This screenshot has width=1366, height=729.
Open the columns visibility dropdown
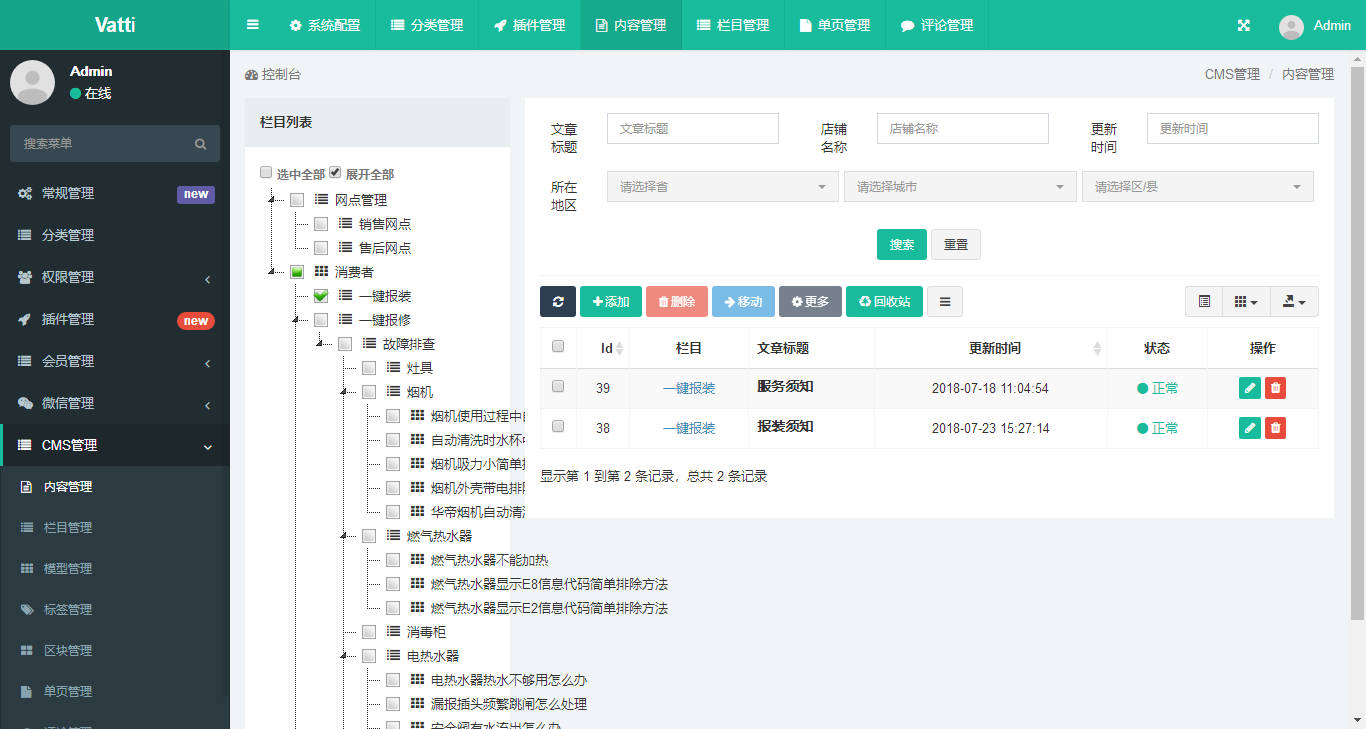pyautogui.click(x=1246, y=302)
